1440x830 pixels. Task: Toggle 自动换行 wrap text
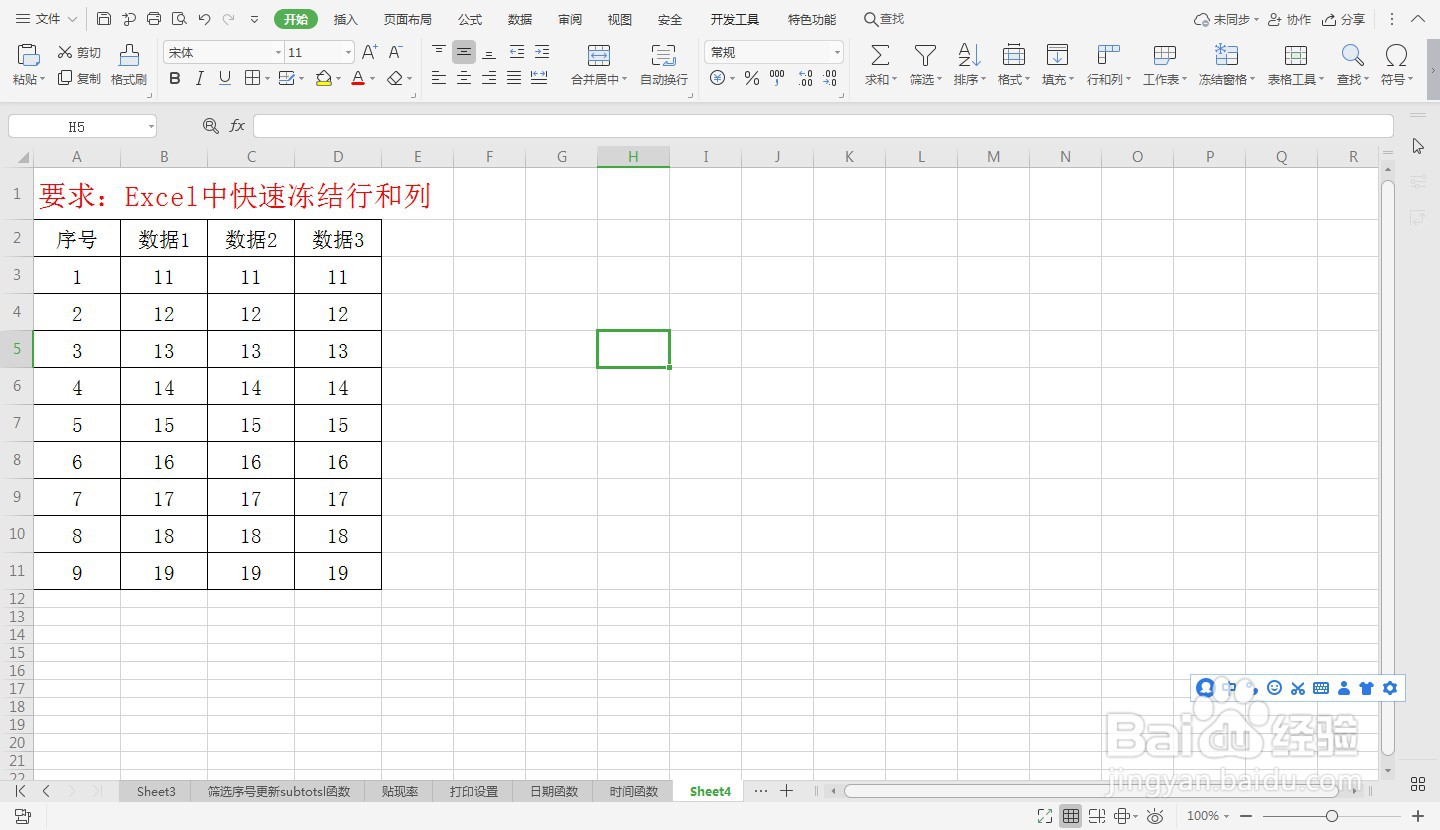[664, 64]
